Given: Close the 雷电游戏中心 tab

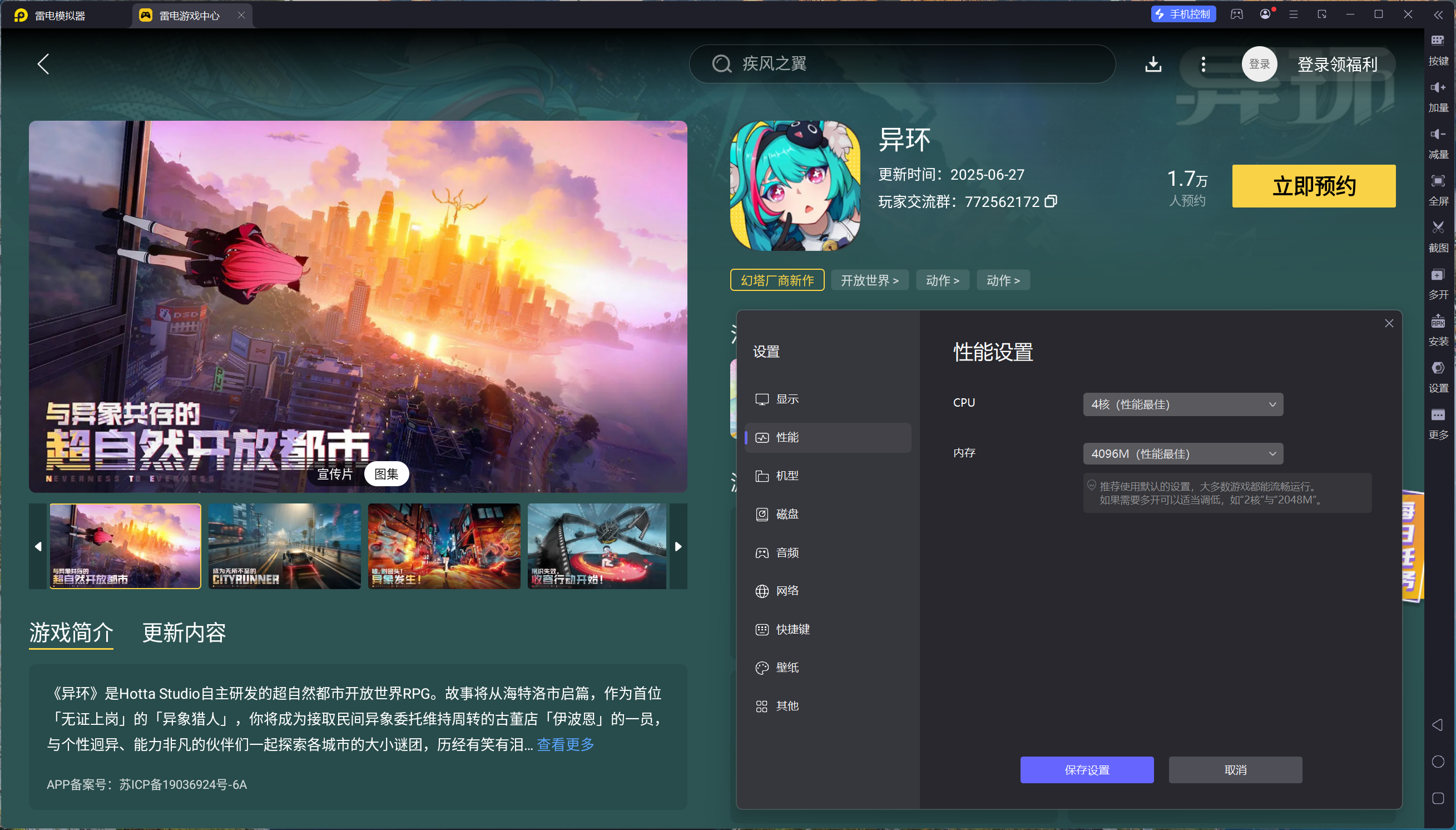Looking at the screenshot, I should coord(241,15).
